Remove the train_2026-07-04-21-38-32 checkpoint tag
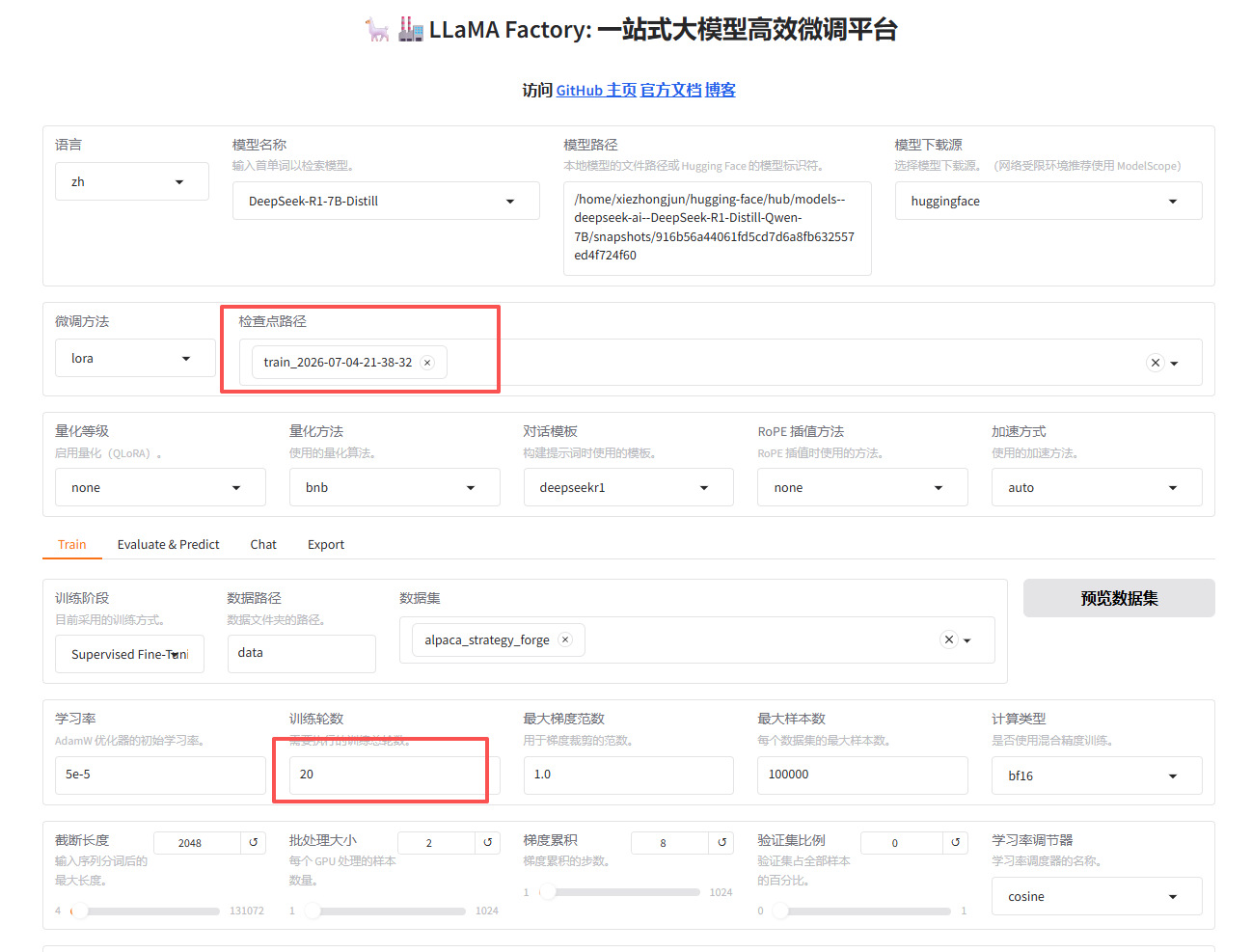Viewport: 1252px width, 952px height. 427,363
